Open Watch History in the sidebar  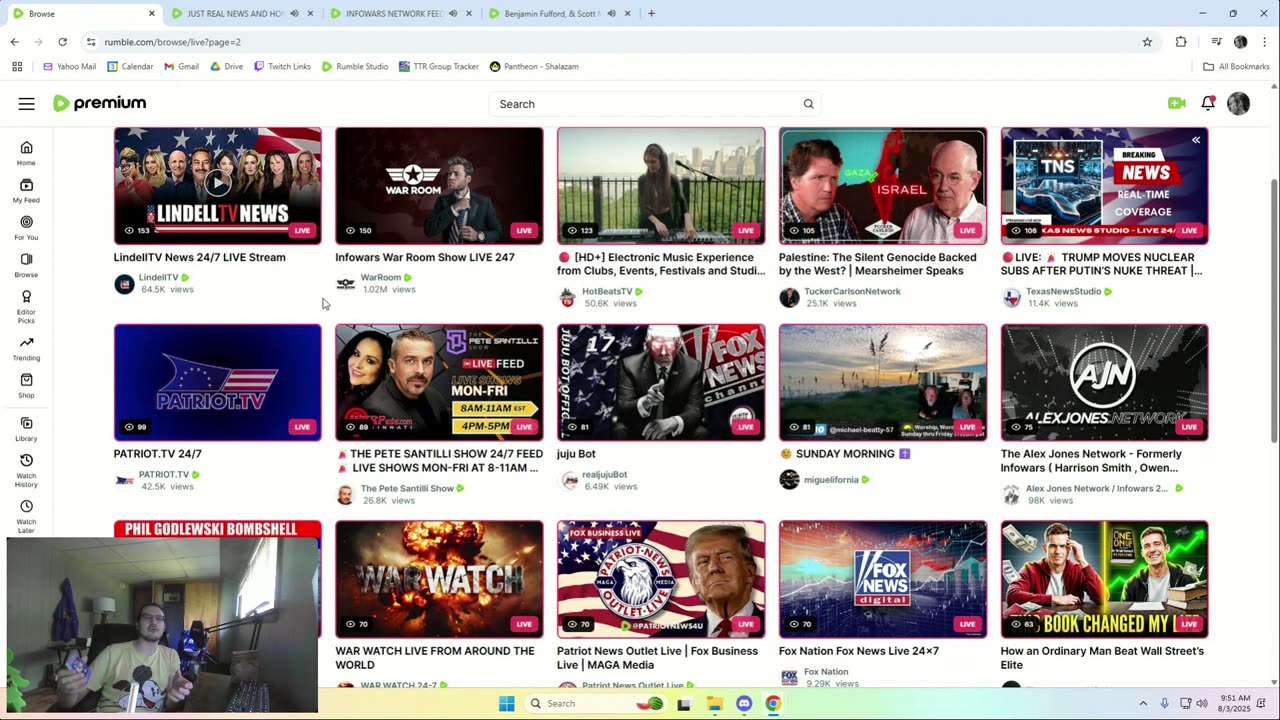tap(26, 470)
